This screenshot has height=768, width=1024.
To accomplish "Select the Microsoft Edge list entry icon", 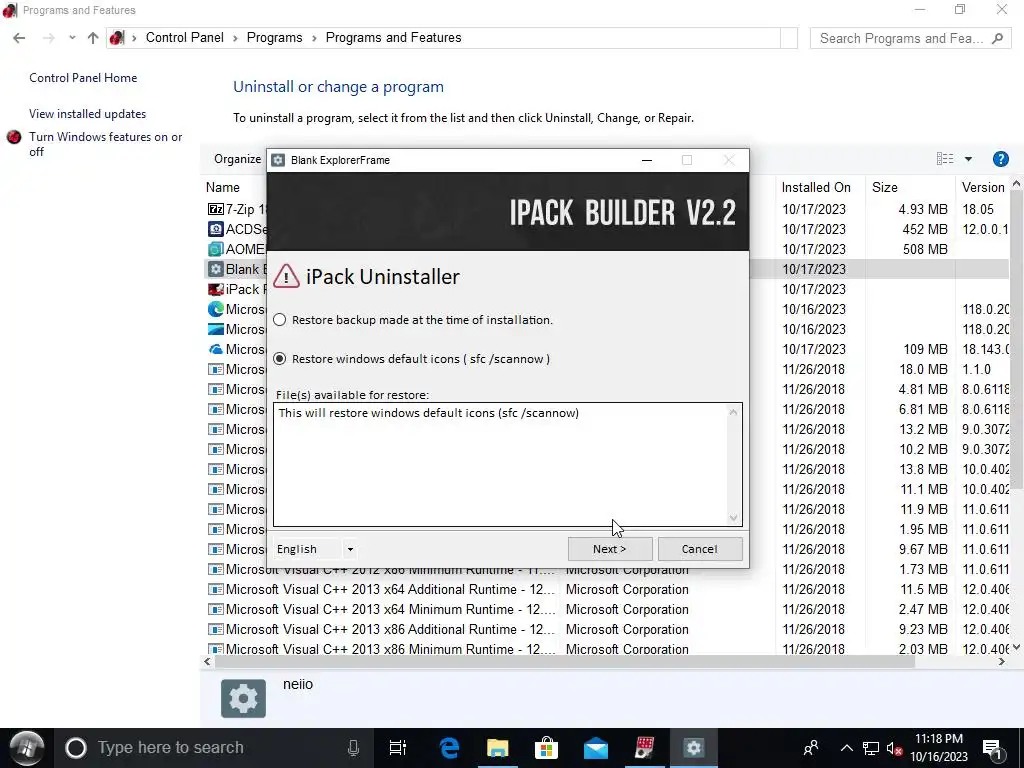I will (216, 309).
